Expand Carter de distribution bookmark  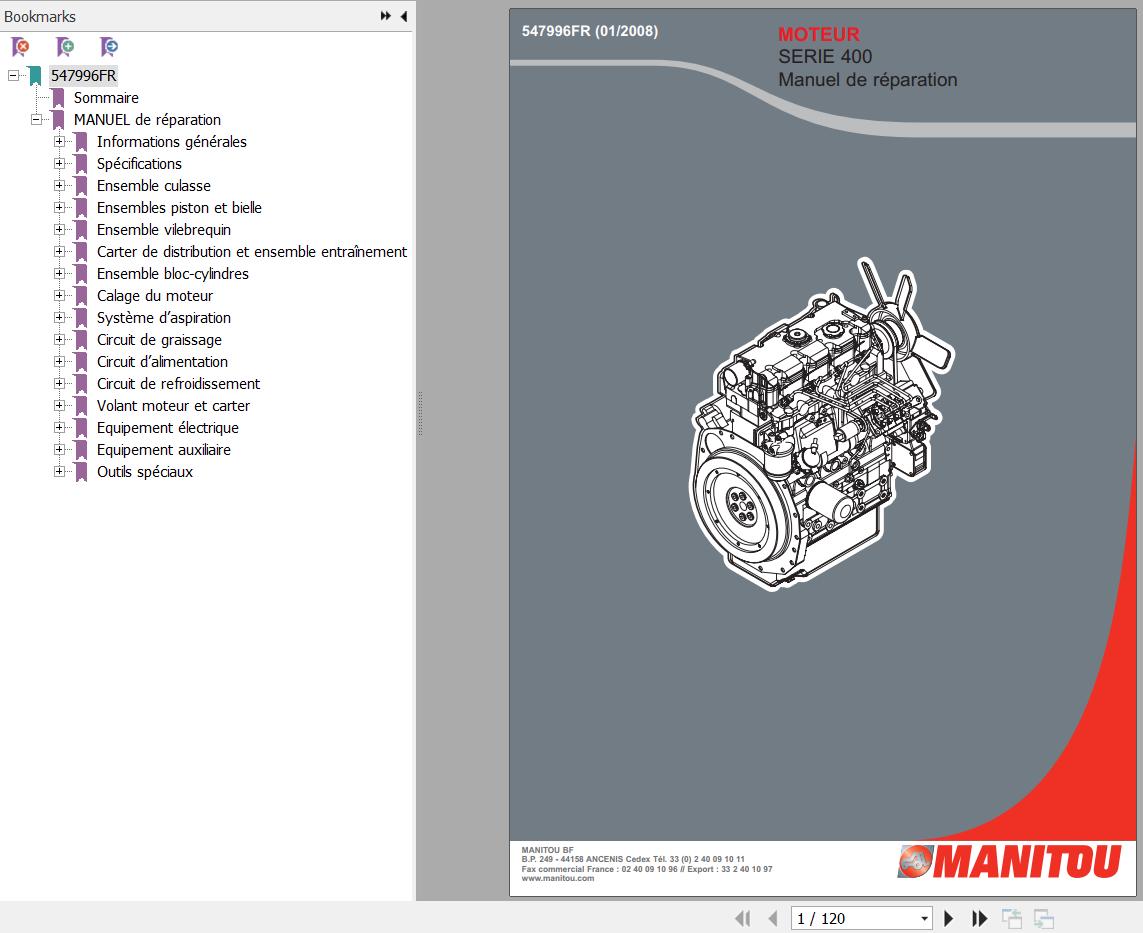click(59, 251)
